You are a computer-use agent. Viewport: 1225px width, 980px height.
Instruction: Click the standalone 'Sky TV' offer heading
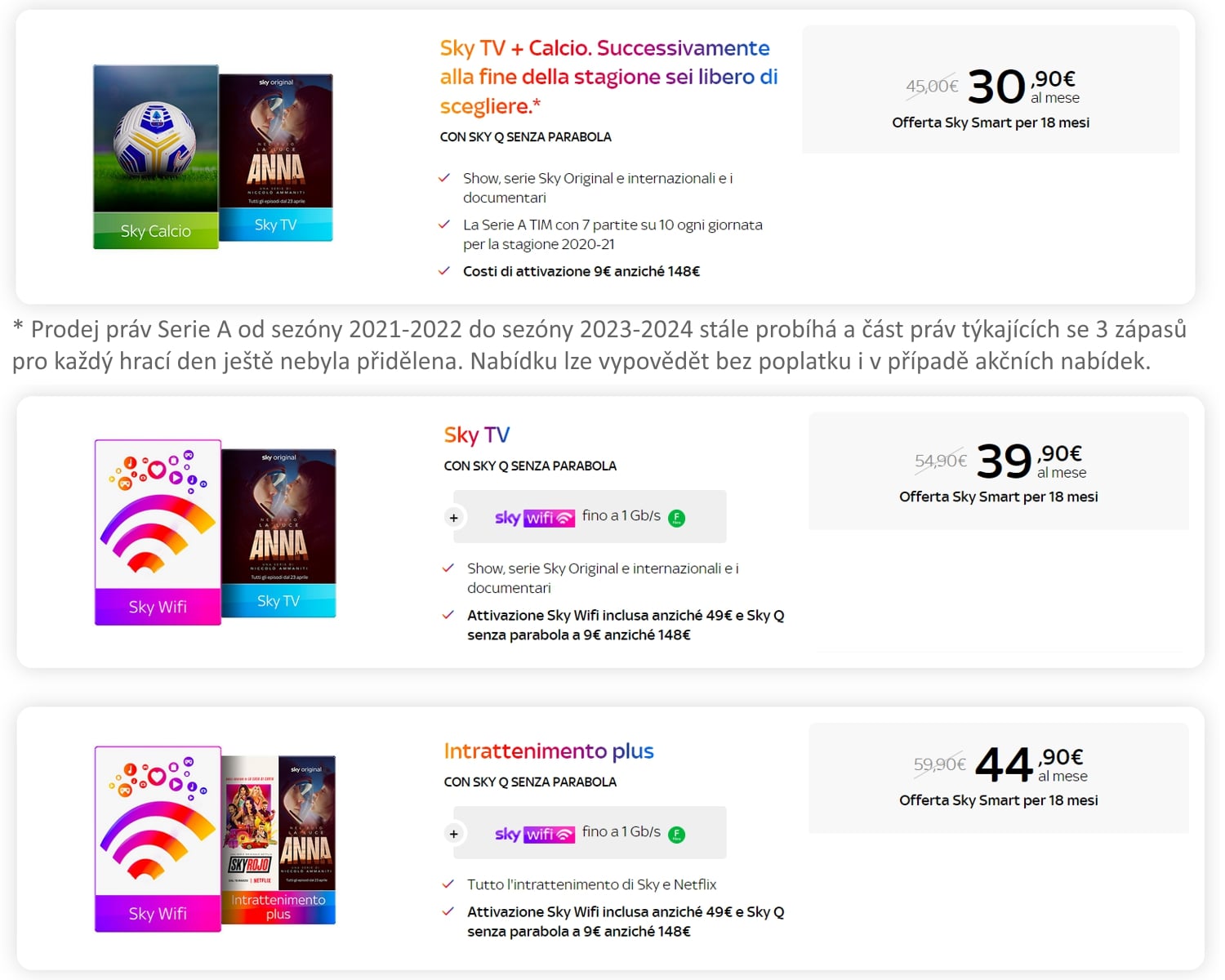(x=477, y=435)
